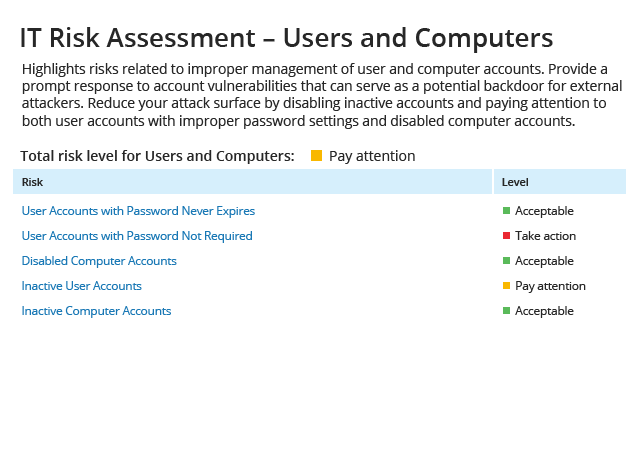
Task: Open User Accounts with Password Never Expires link
Action: click(138, 211)
